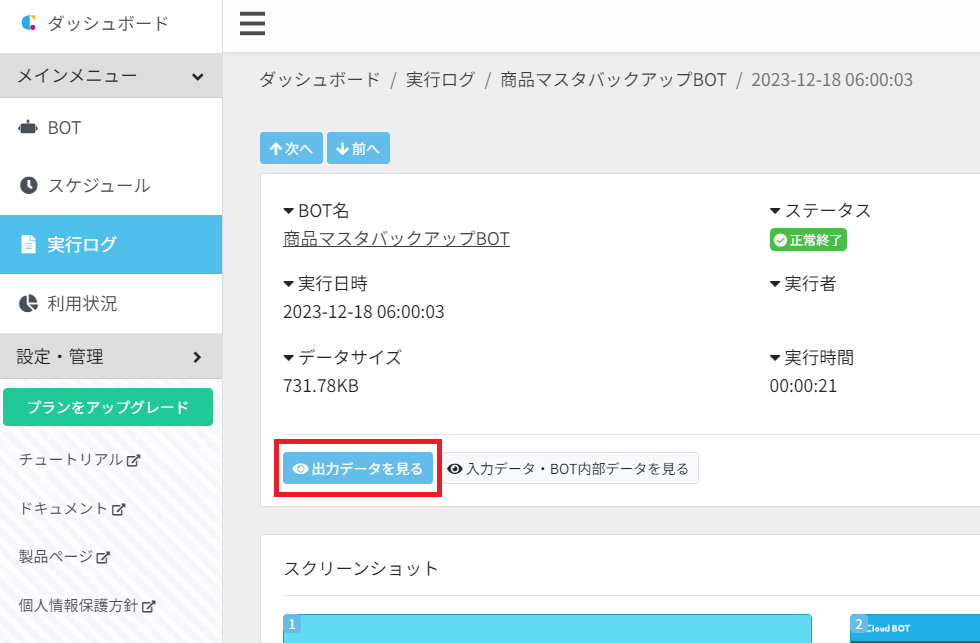
Task: Expand the 設定・管理 section
Action: (111, 357)
